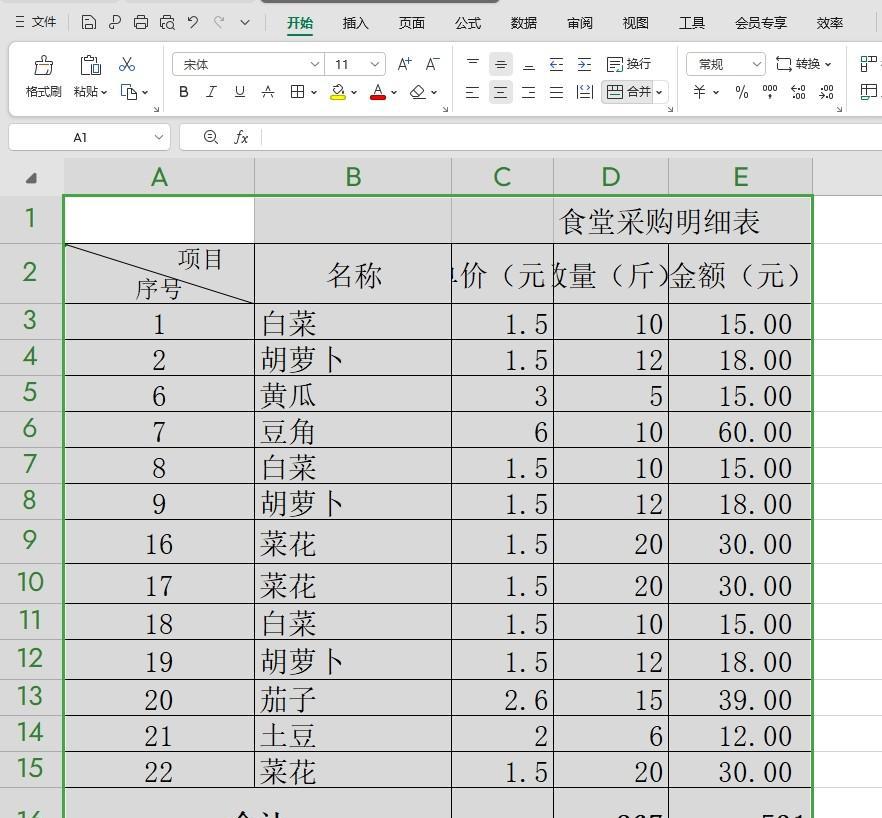
Task: Select the Format Painter (格式刷) tool
Action: pyautogui.click(x=43, y=76)
